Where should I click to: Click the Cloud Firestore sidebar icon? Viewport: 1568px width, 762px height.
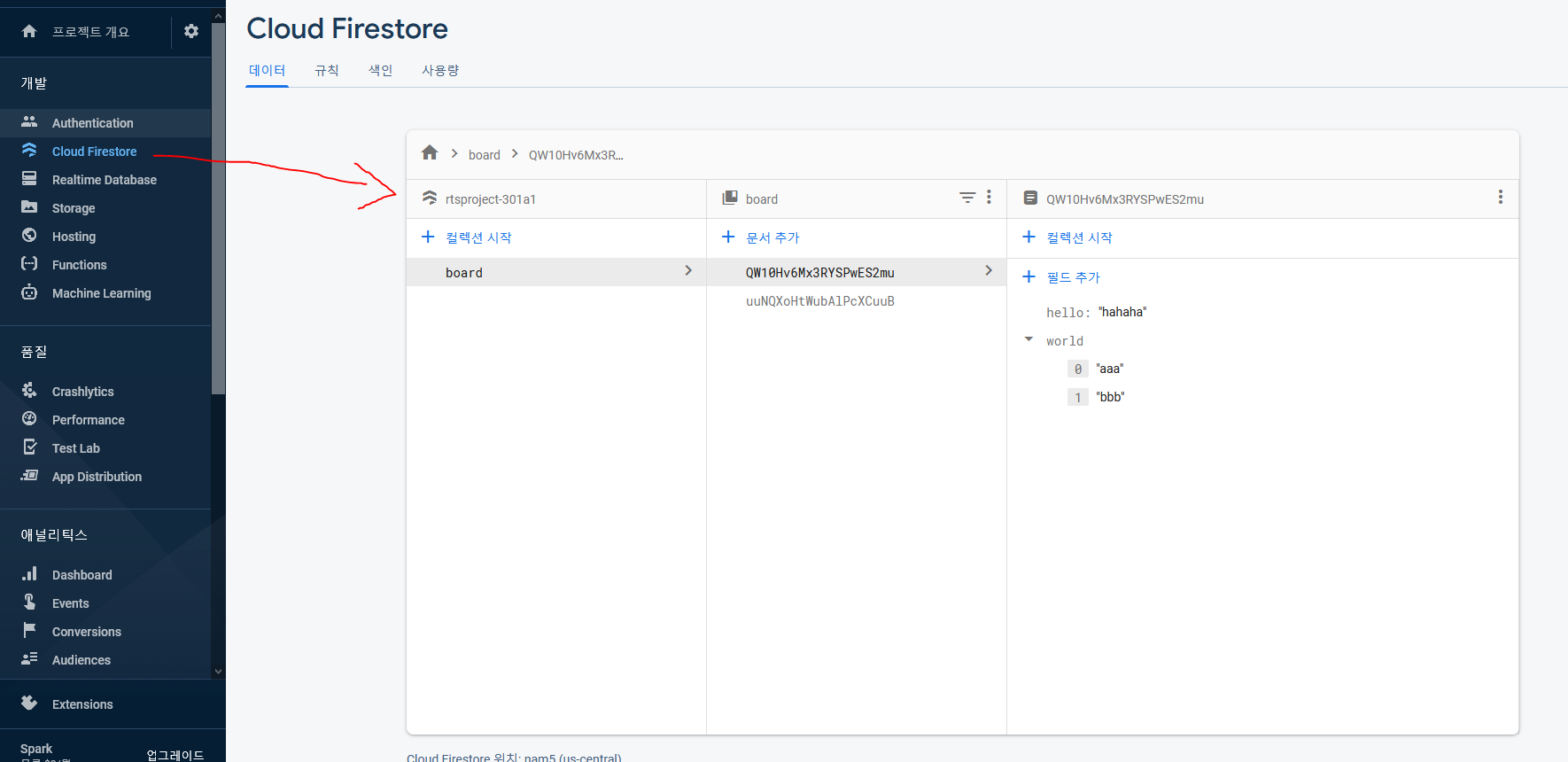pyautogui.click(x=29, y=151)
